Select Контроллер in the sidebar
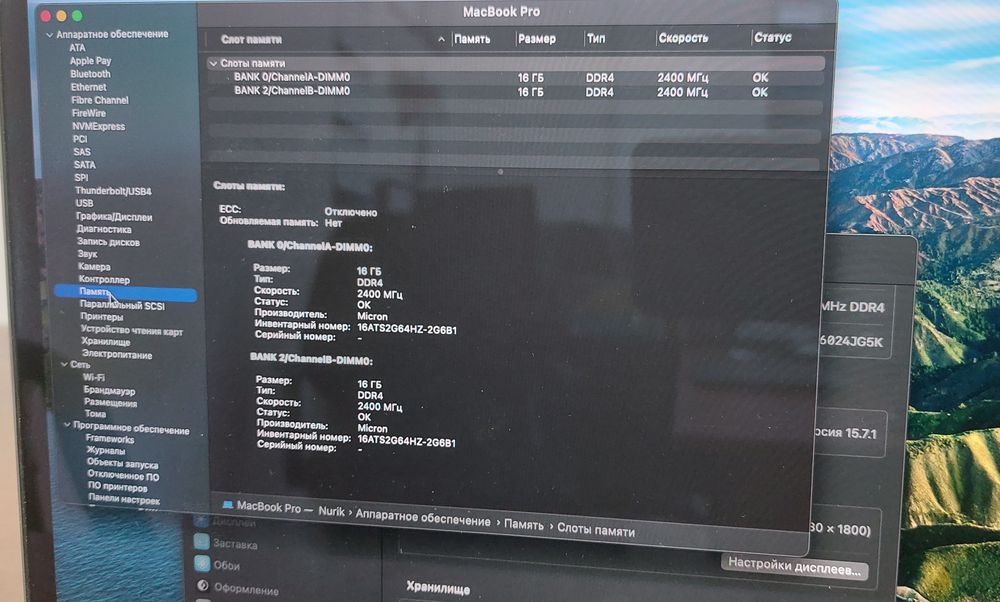The image size is (1000, 602). 104,279
